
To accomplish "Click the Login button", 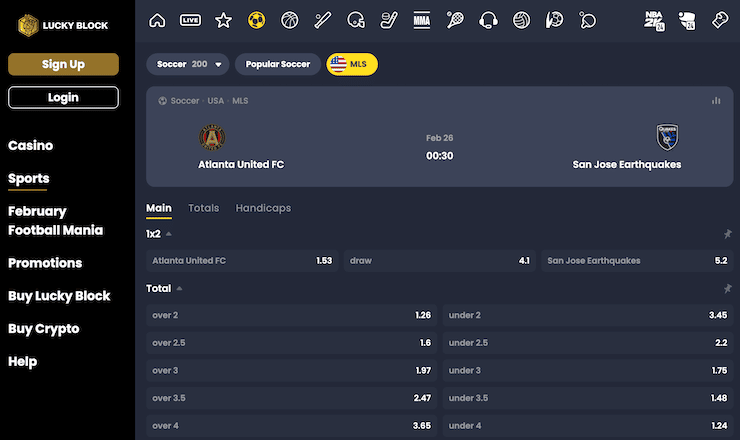I will [63, 97].
